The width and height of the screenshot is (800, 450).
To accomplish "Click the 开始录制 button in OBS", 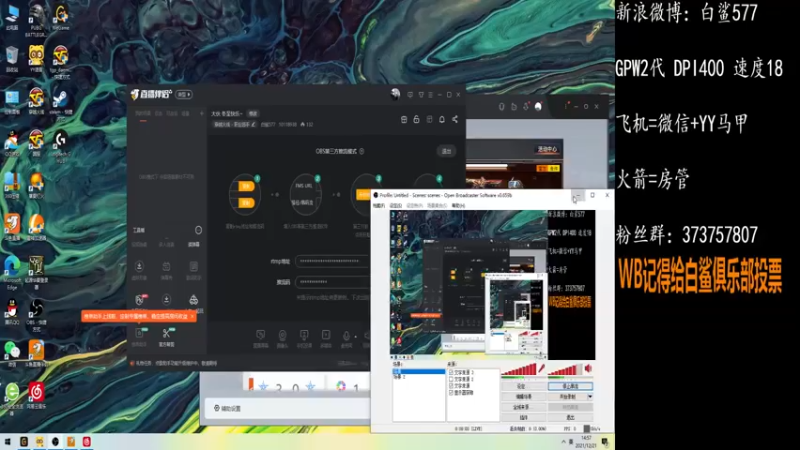I will [x=567, y=396].
